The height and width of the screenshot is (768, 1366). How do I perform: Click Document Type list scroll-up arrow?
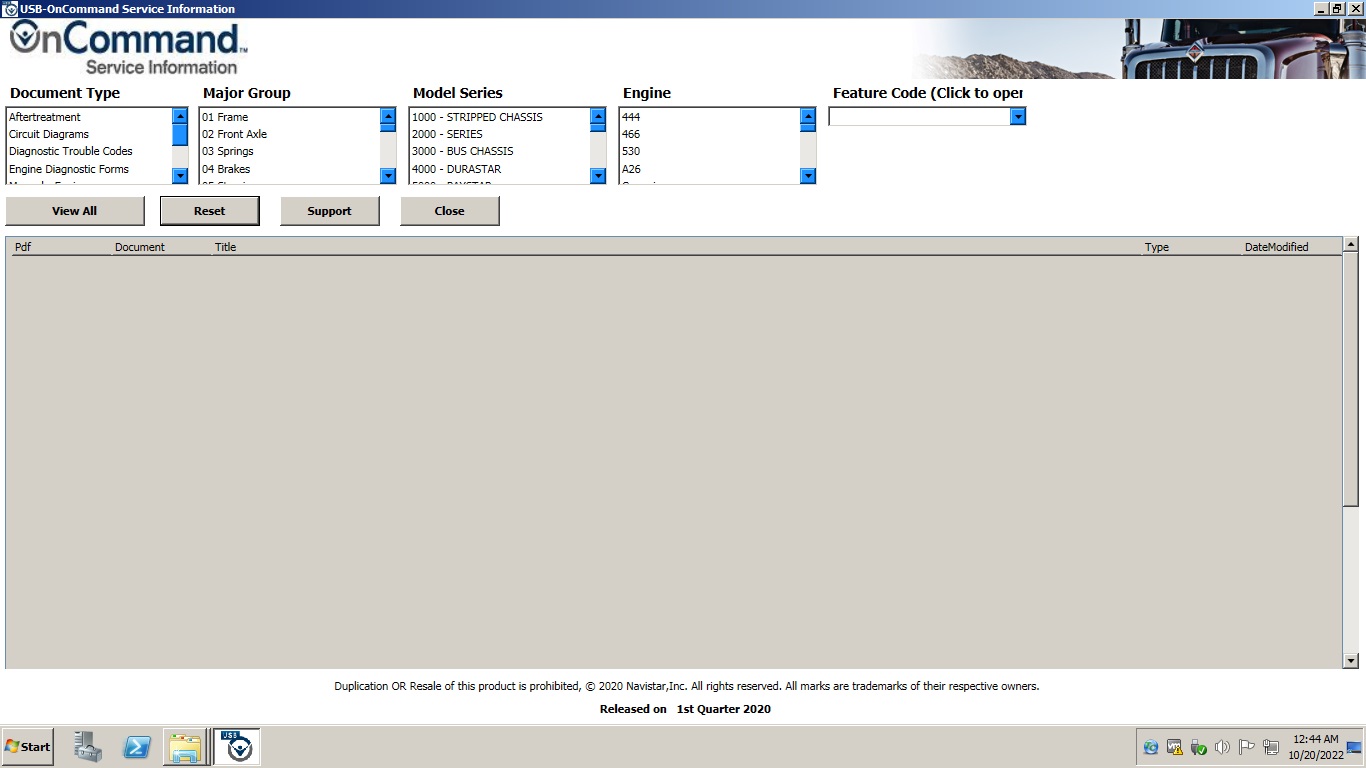[x=180, y=116]
